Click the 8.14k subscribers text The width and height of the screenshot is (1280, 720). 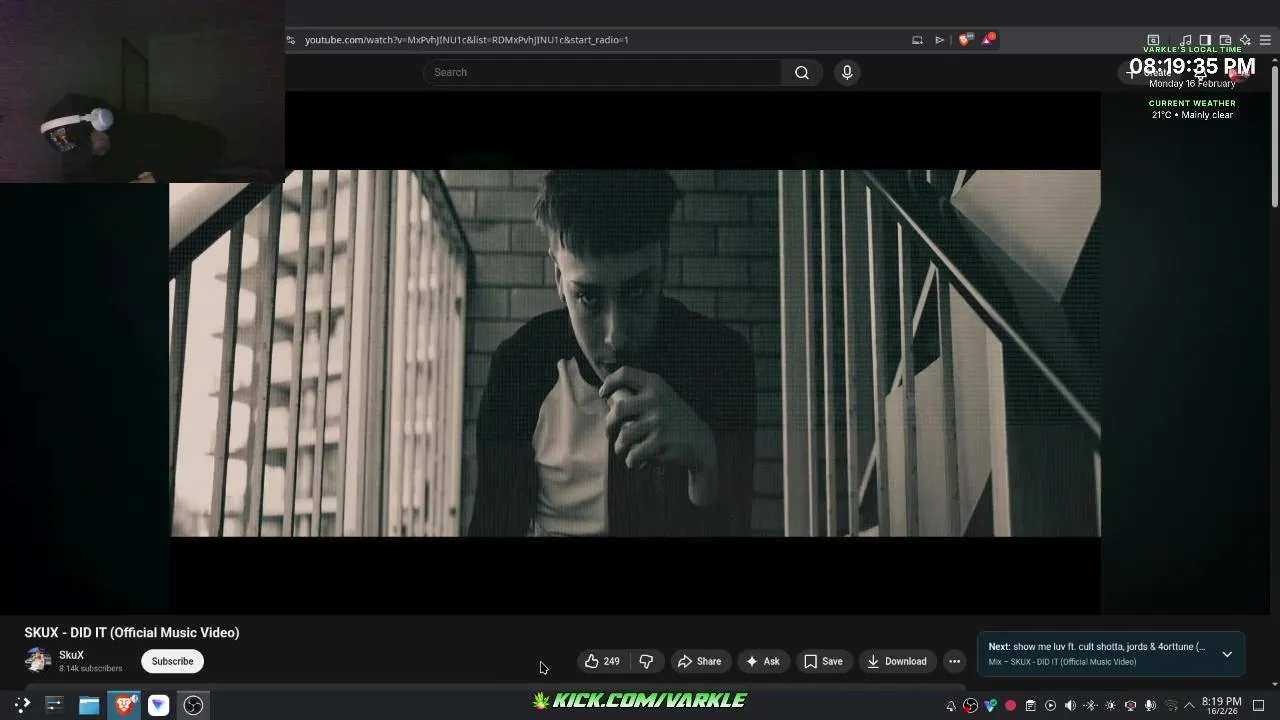[90, 669]
